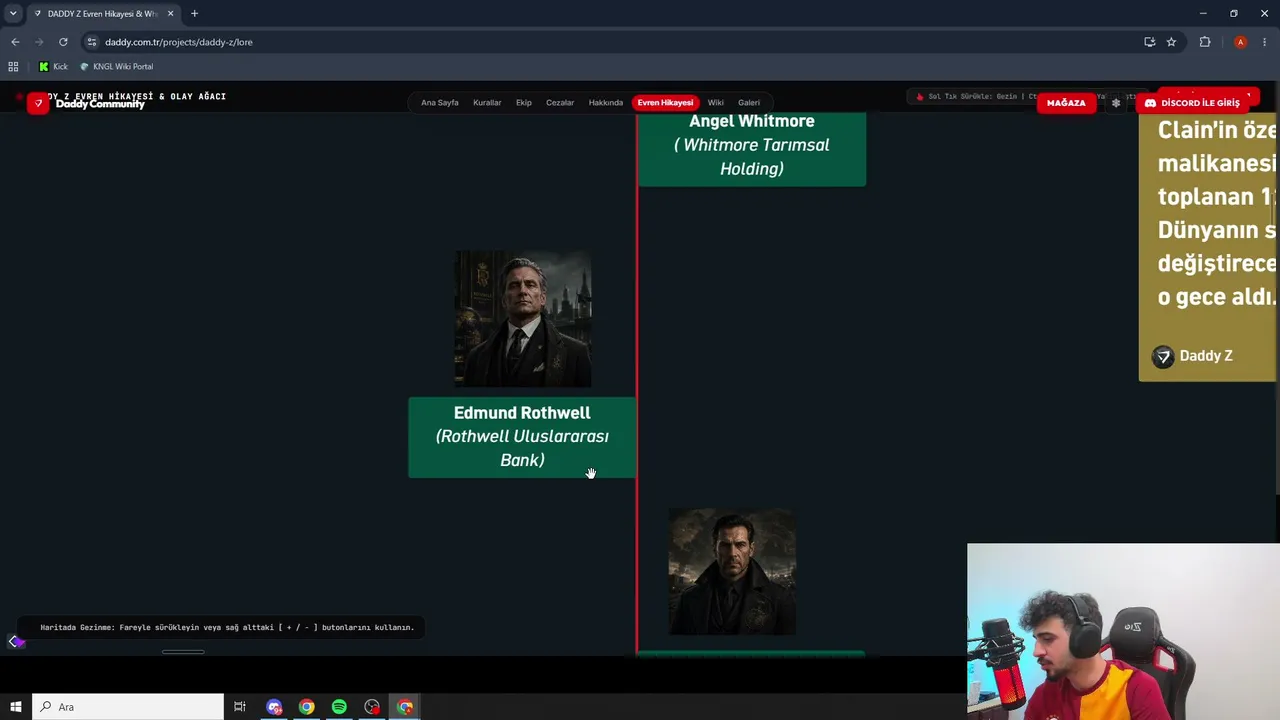This screenshot has height=720, width=1280.
Task: Bookmark this page with the star icon
Action: tap(1171, 42)
